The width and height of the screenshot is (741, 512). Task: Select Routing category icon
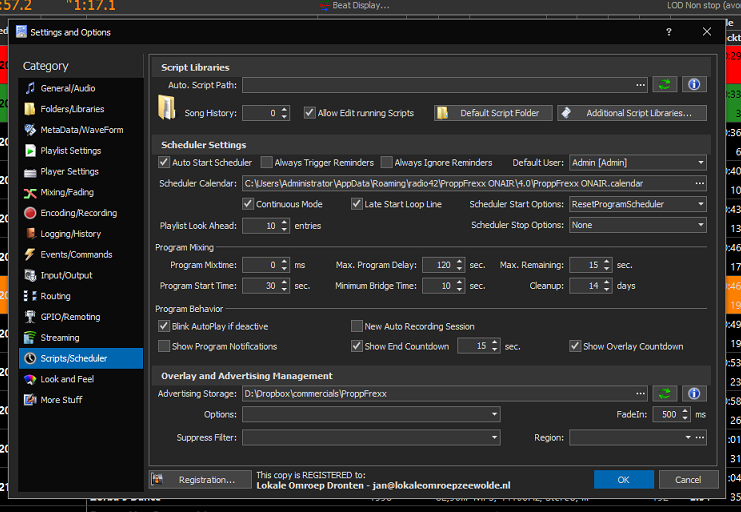tap(30, 296)
